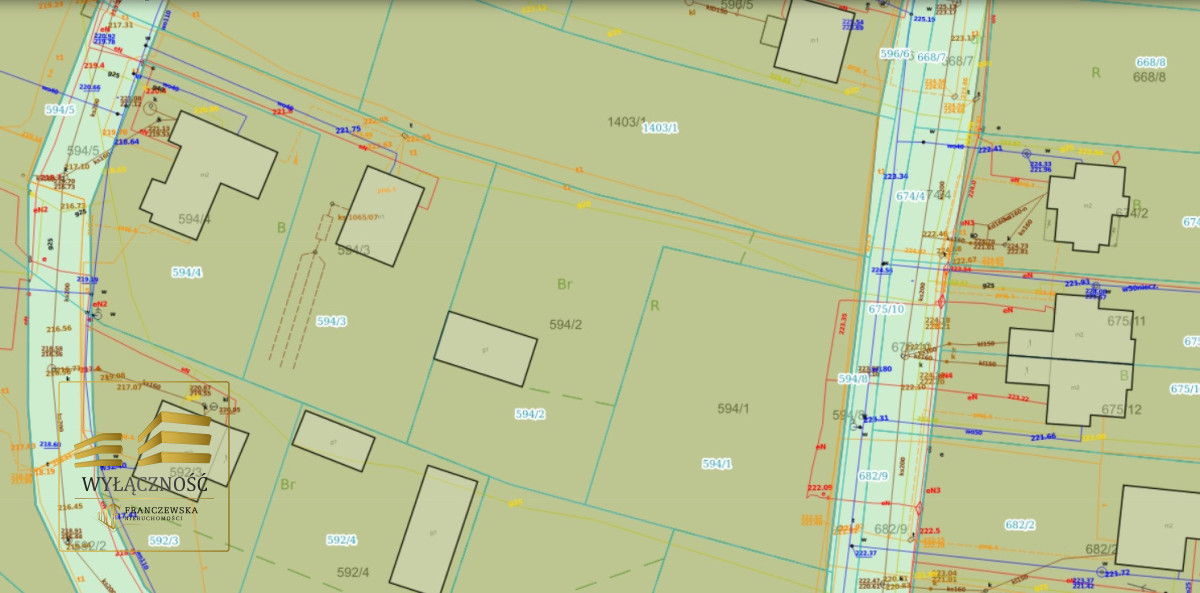Click the white 1403/1 parcel number label
Viewport: 1200px width, 593px height.
click(660, 128)
